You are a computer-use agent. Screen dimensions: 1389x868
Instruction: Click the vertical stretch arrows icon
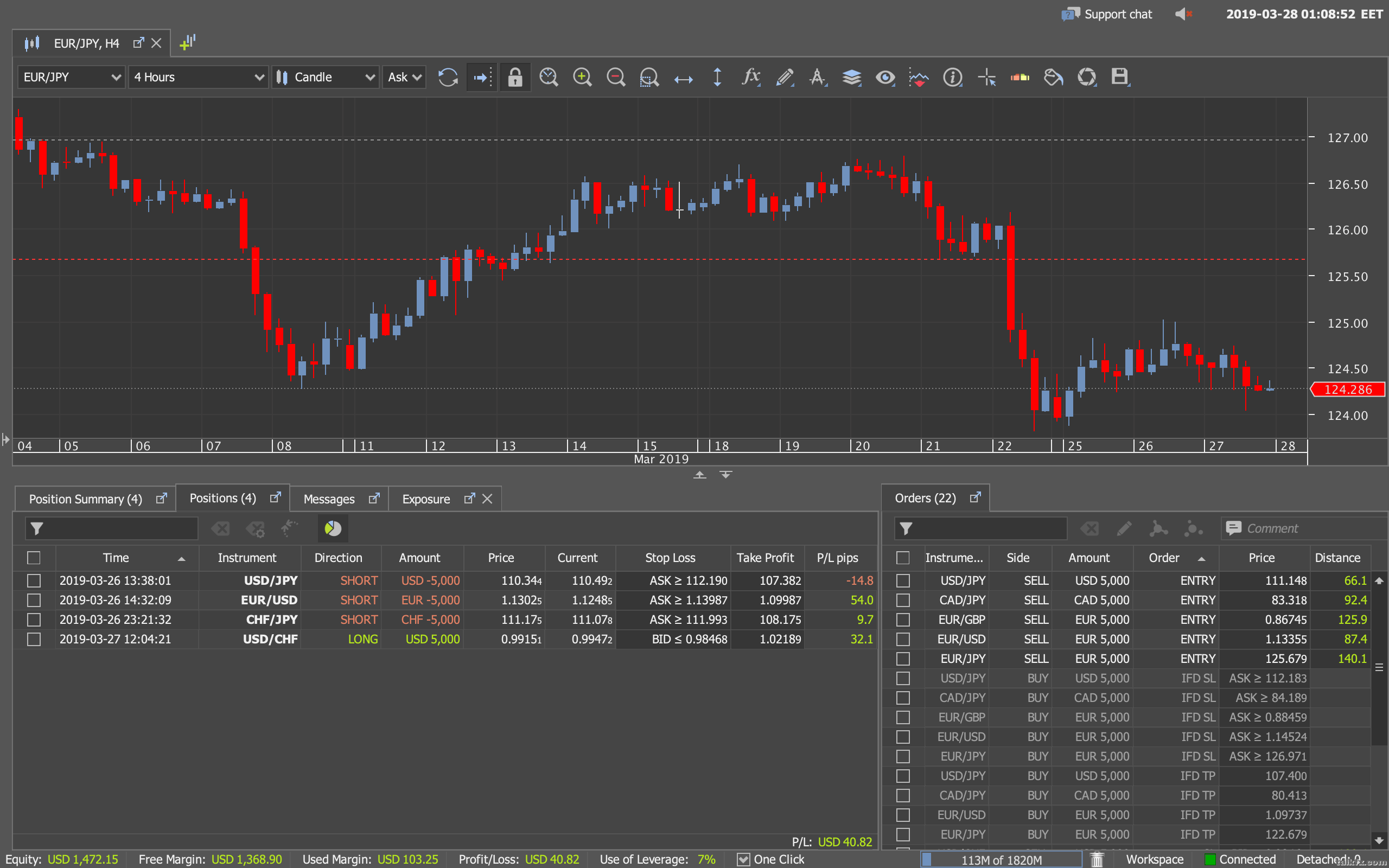point(717,77)
